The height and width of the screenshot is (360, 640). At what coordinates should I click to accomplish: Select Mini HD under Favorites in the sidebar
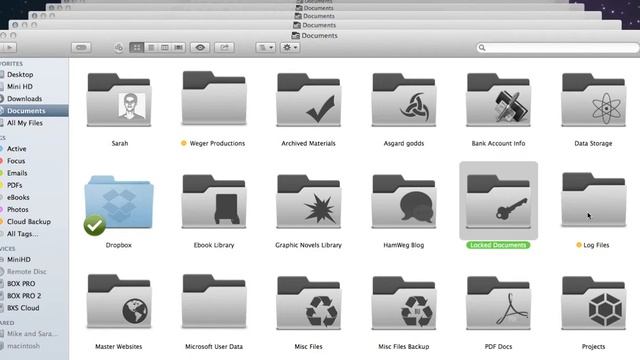pos(20,87)
